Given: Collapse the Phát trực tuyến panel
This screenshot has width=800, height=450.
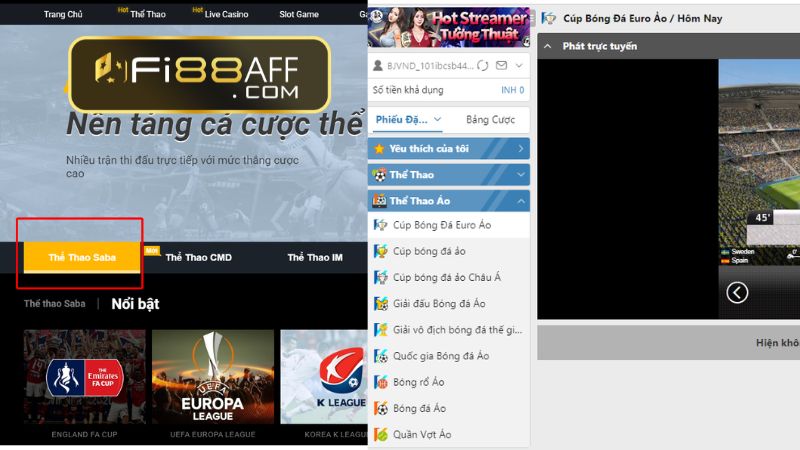Looking at the screenshot, I should point(547,46).
